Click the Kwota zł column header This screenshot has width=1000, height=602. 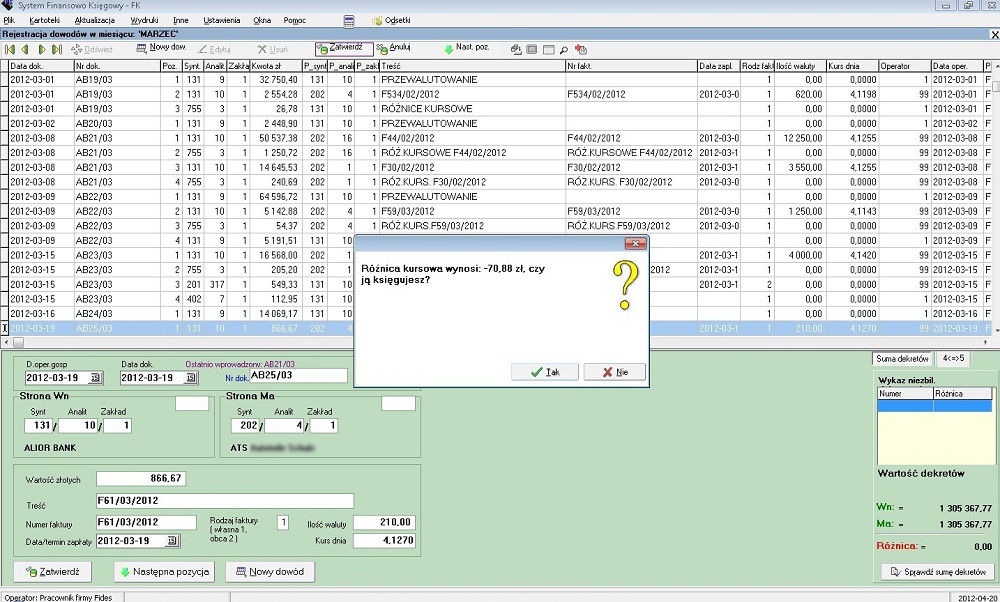[x=275, y=66]
